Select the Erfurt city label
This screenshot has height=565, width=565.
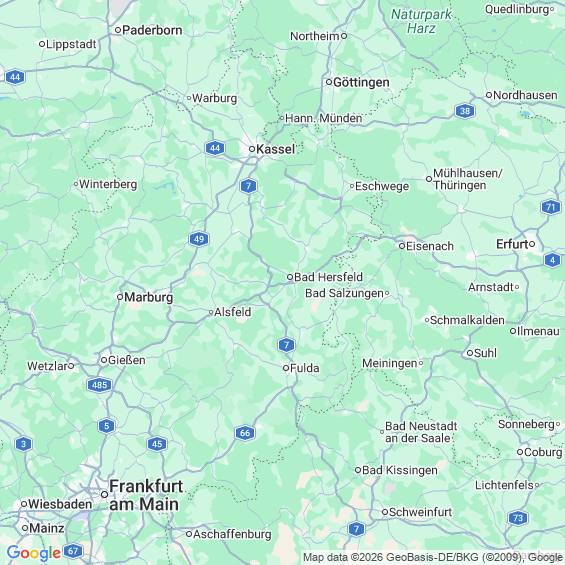click(x=512, y=244)
